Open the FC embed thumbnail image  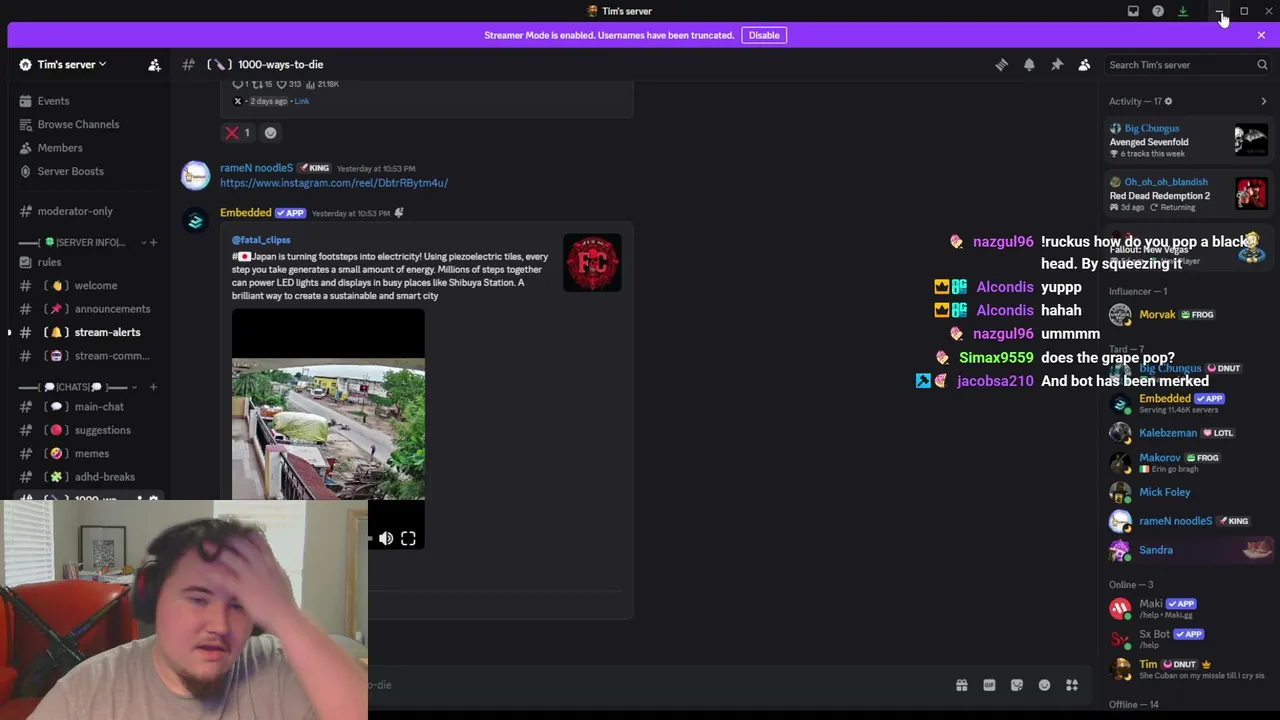click(592, 263)
